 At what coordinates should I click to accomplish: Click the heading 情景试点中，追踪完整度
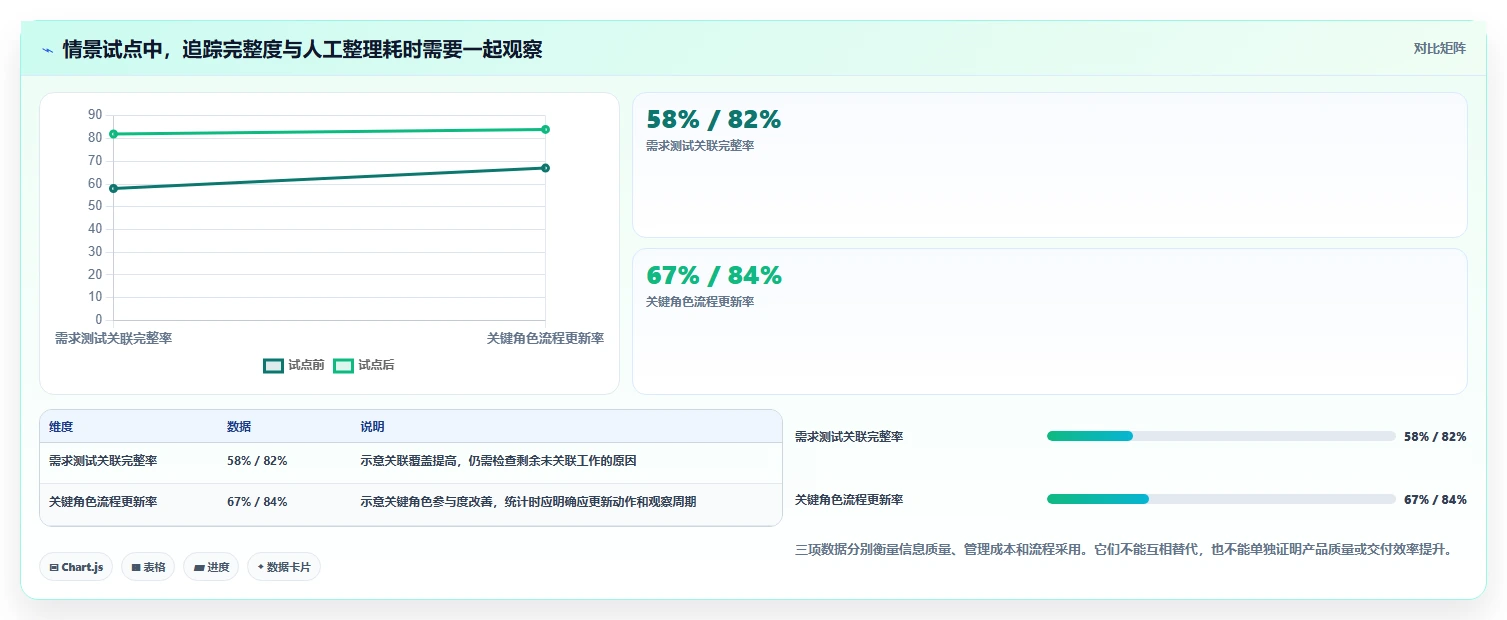pyautogui.click(x=302, y=50)
